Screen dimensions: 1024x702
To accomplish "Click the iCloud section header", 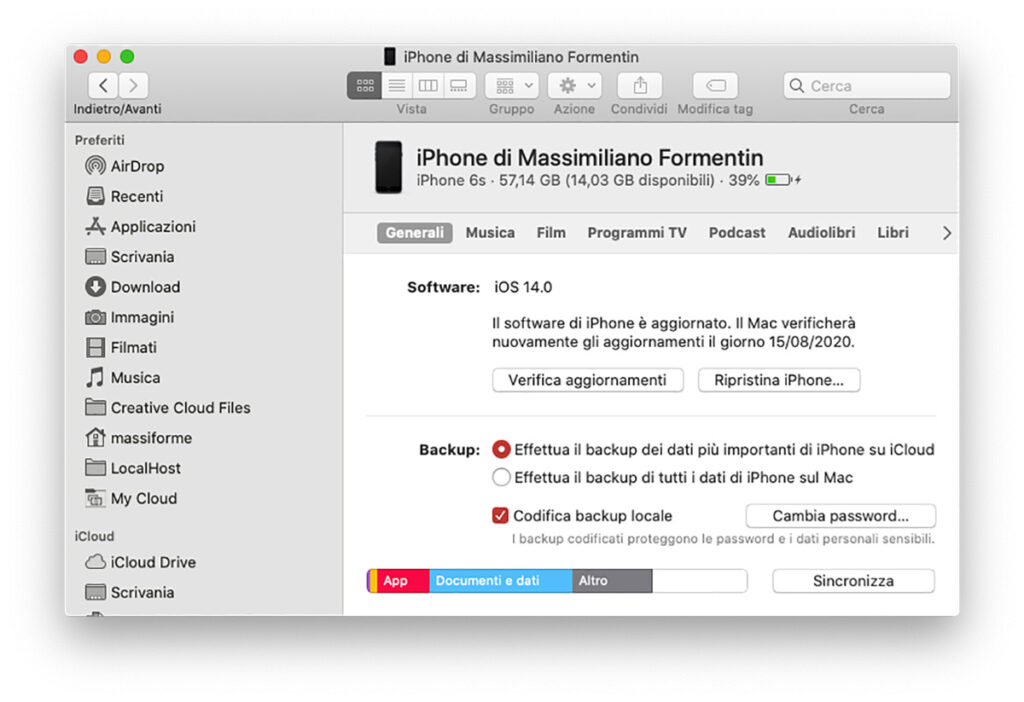I will click(94, 535).
